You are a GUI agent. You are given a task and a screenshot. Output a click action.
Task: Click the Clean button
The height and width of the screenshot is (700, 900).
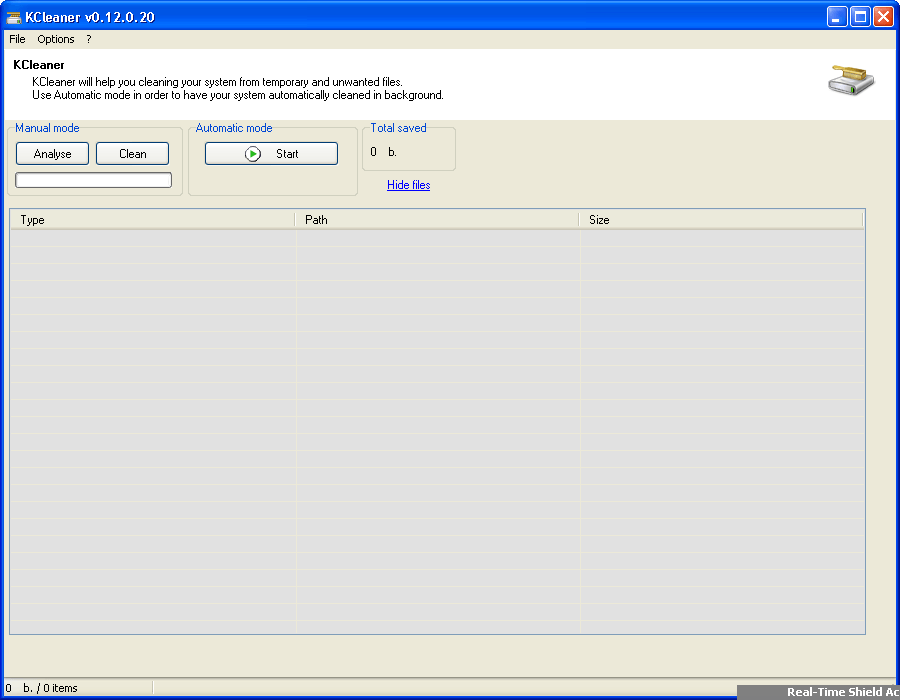133,154
